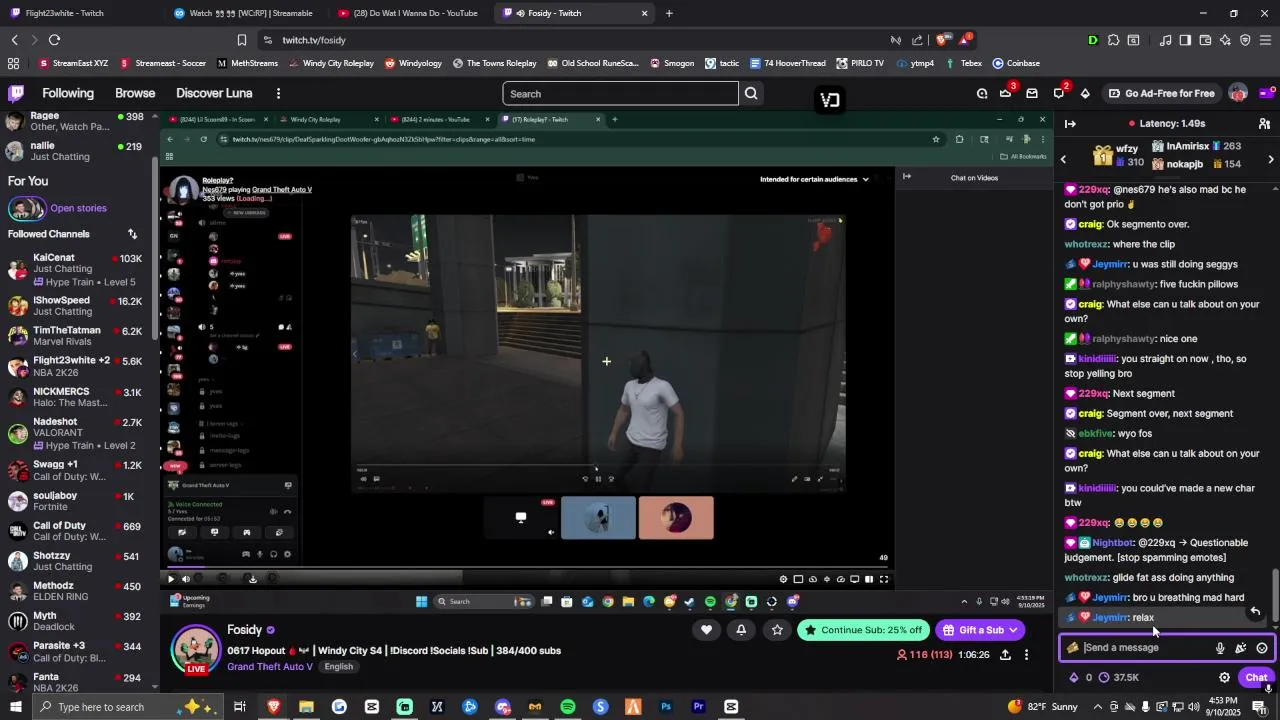Image resolution: width=1280 pixels, height=720 pixels.
Task: Open Brave Wallet icon
Action: pyautogui.click(x=1205, y=40)
